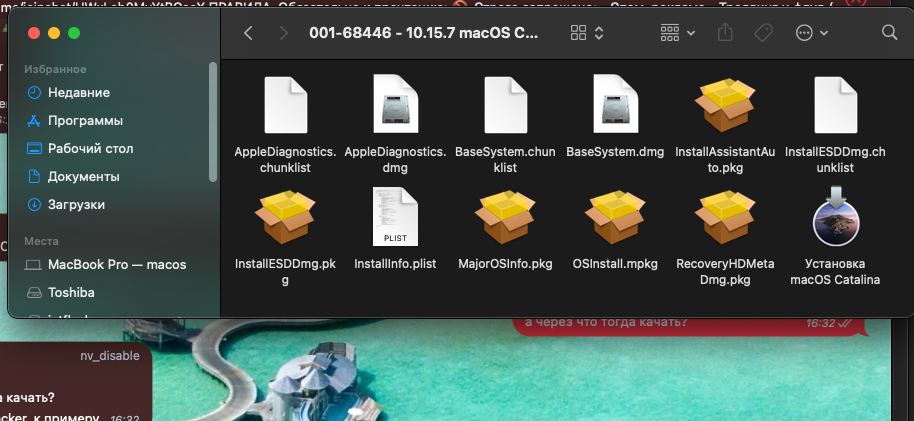Open the More actions ellipsis menu
Image resolution: width=914 pixels, height=421 pixels.
click(811, 33)
